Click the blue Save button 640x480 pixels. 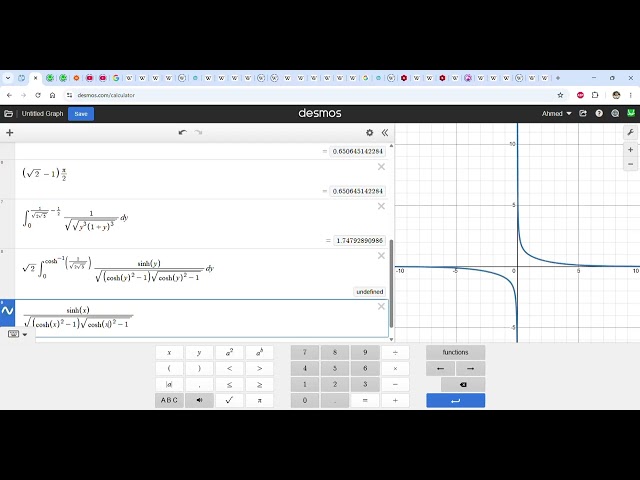[81, 114]
